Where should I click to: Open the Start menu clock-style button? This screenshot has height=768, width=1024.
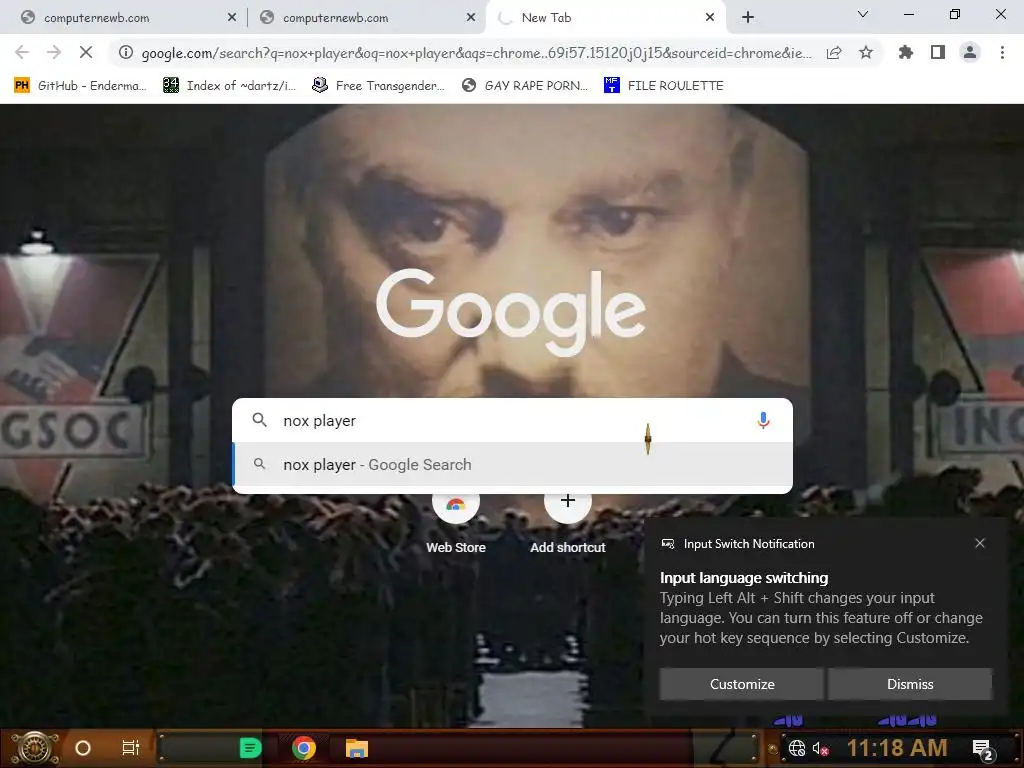(x=36, y=748)
